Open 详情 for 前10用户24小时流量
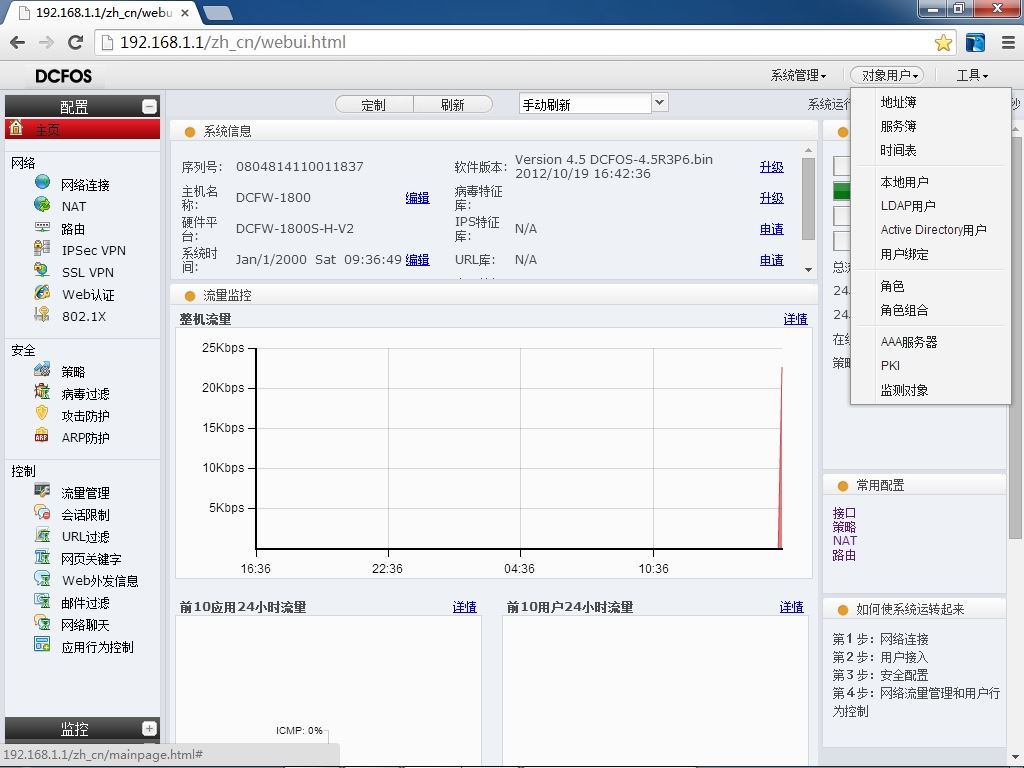Image resolution: width=1024 pixels, height=768 pixels. pos(792,607)
